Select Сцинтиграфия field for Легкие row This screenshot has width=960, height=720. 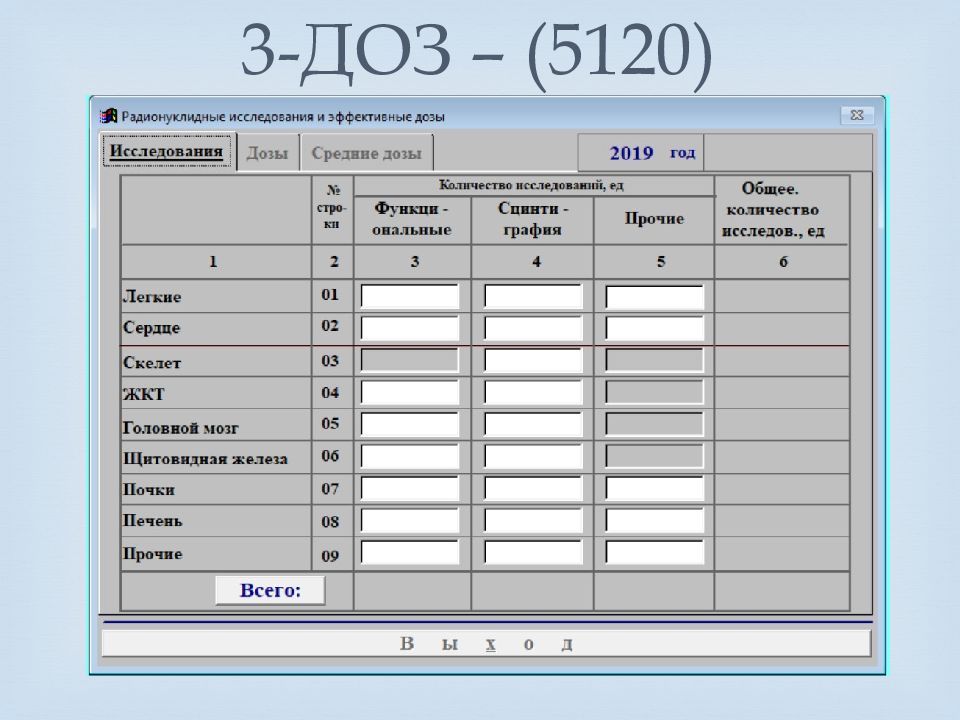532,297
